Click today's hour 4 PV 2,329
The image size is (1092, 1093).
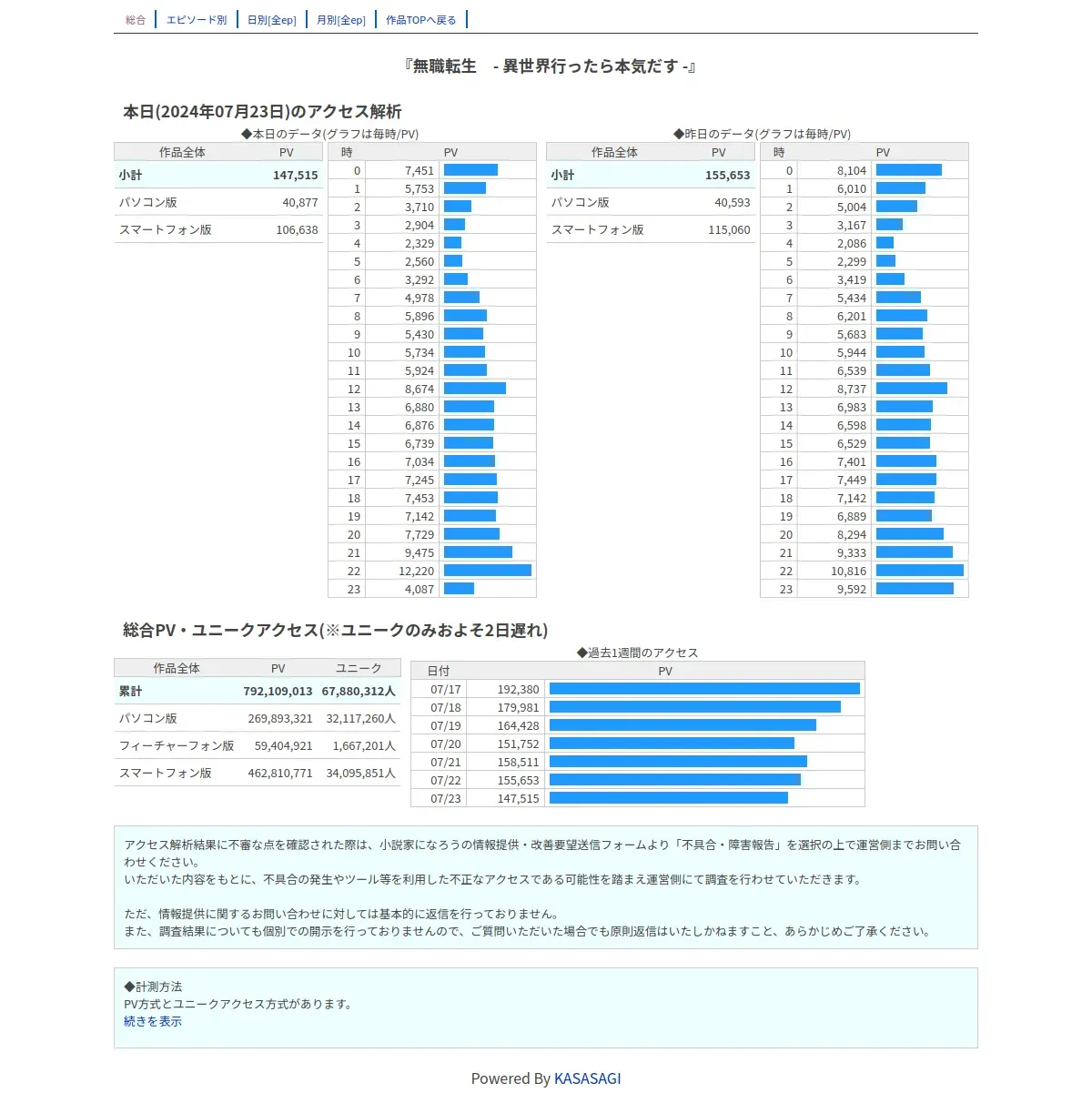pyautogui.click(x=420, y=244)
